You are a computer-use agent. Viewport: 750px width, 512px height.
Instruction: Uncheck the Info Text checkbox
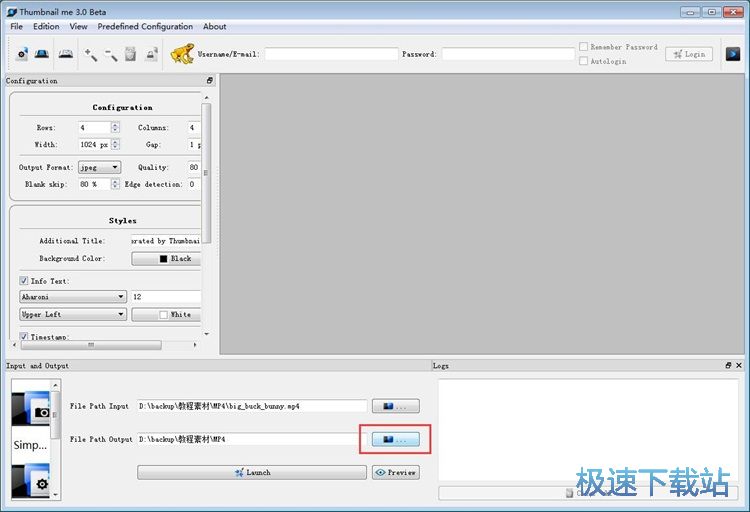[24, 280]
